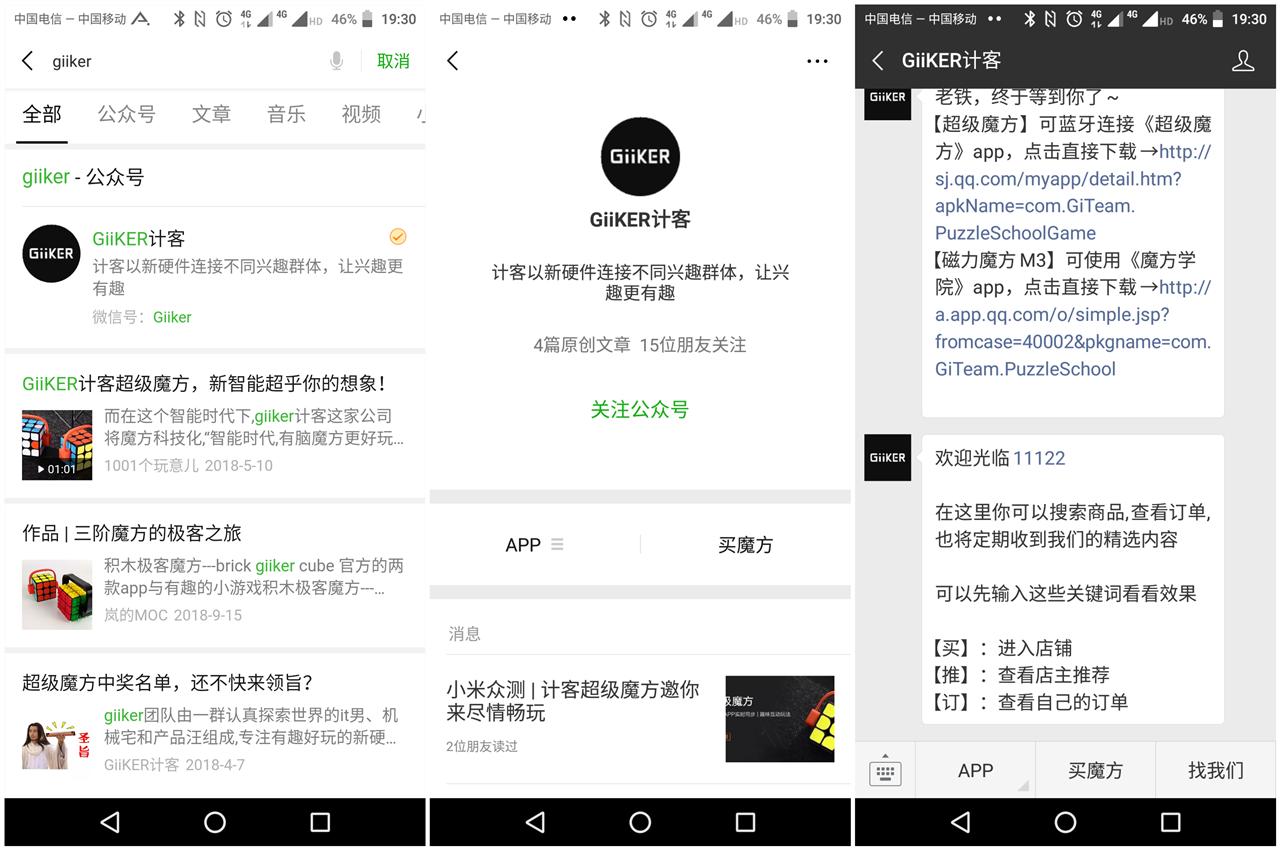Click the WeChat ID value Giiker
This screenshot has width=1280, height=850.
click(172, 317)
